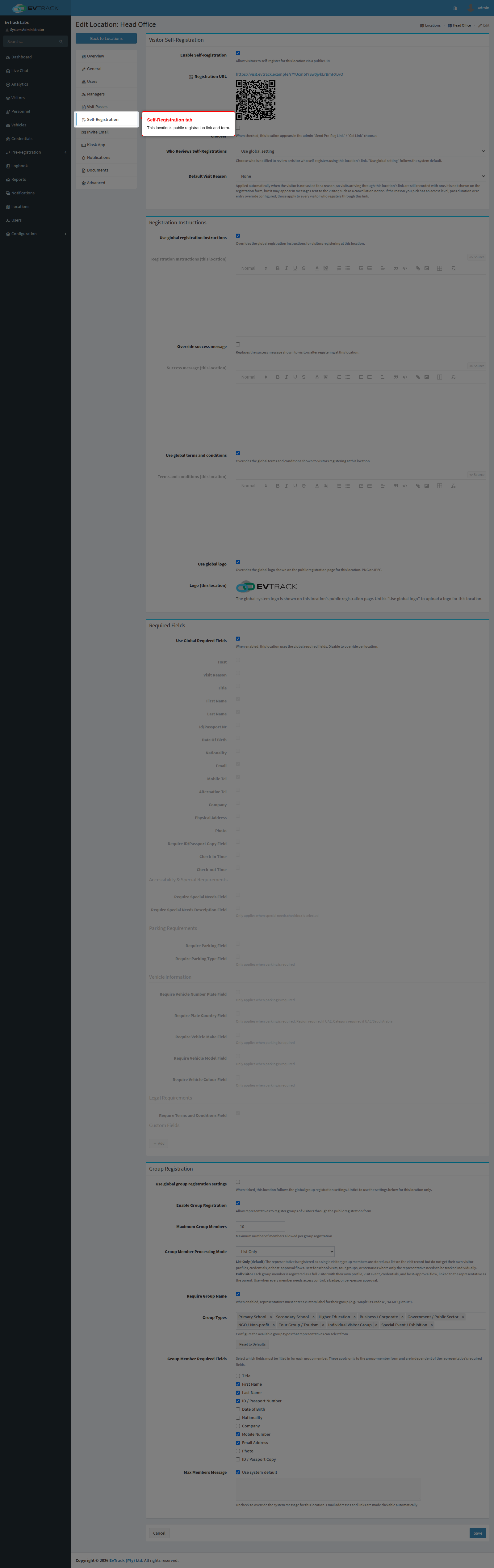Click the Analytics icon in the sidebar
The height and width of the screenshot is (1568, 494).
(8, 85)
